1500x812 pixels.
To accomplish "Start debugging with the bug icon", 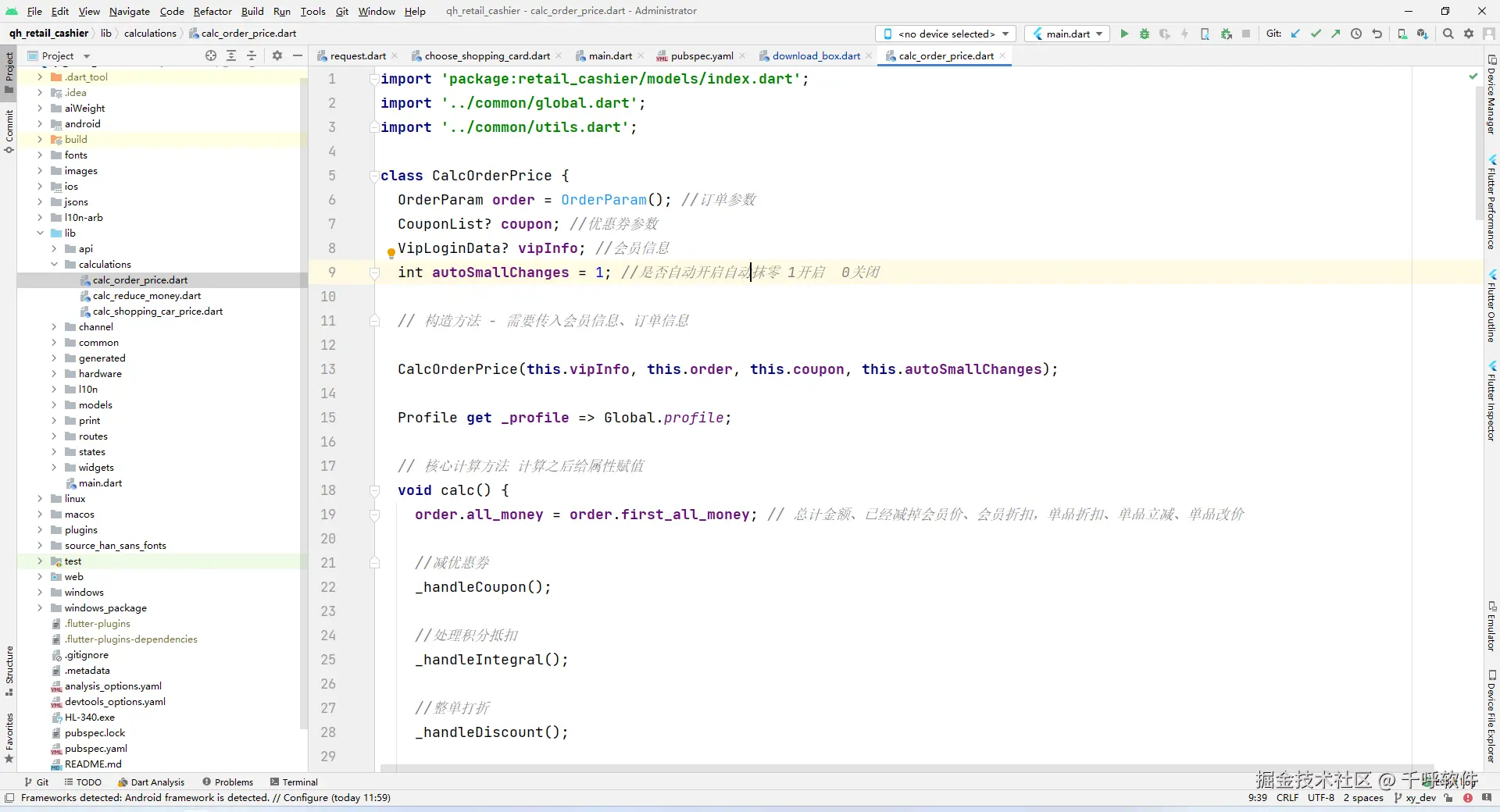I will [x=1145, y=34].
